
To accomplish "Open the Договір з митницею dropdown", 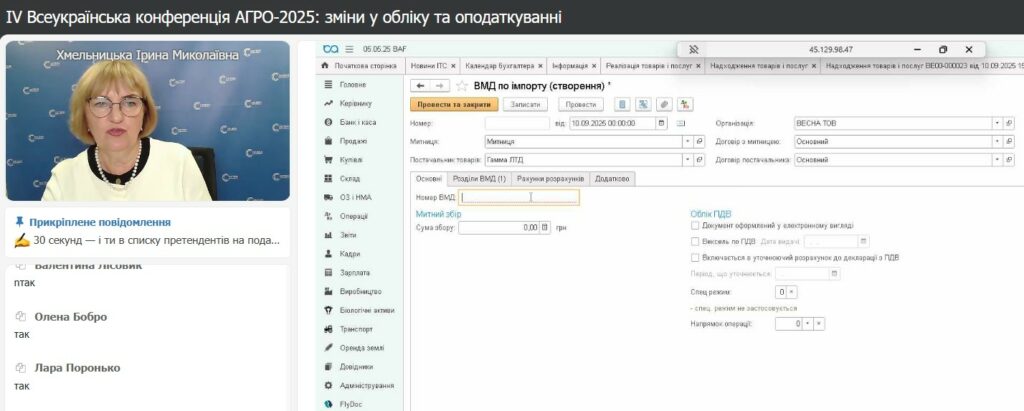I will 996,141.
